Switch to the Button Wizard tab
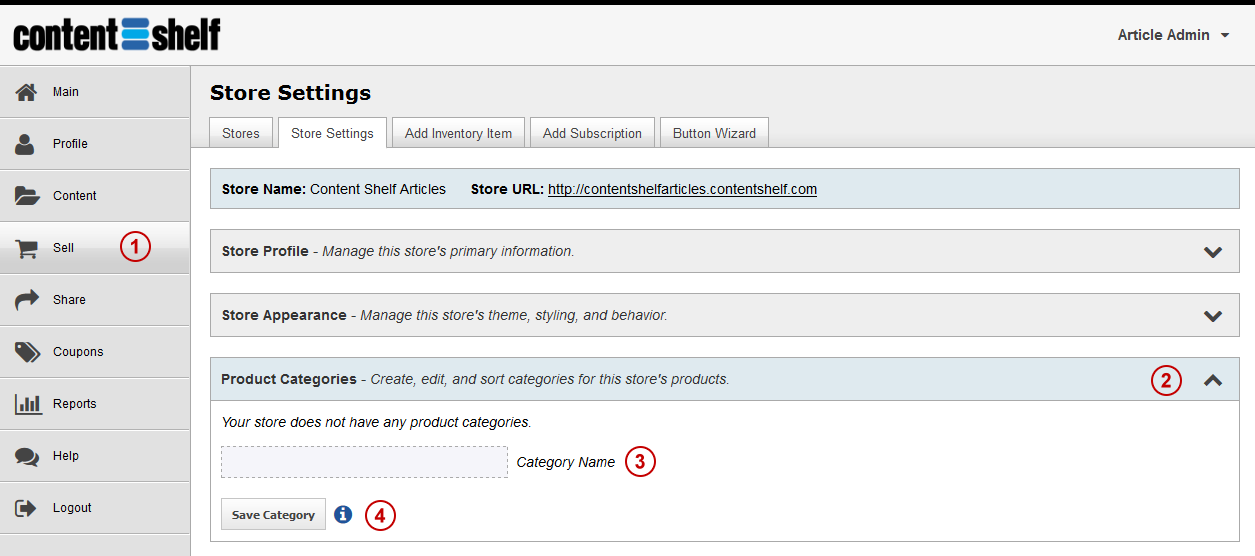The height and width of the screenshot is (556, 1255). point(714,133)
